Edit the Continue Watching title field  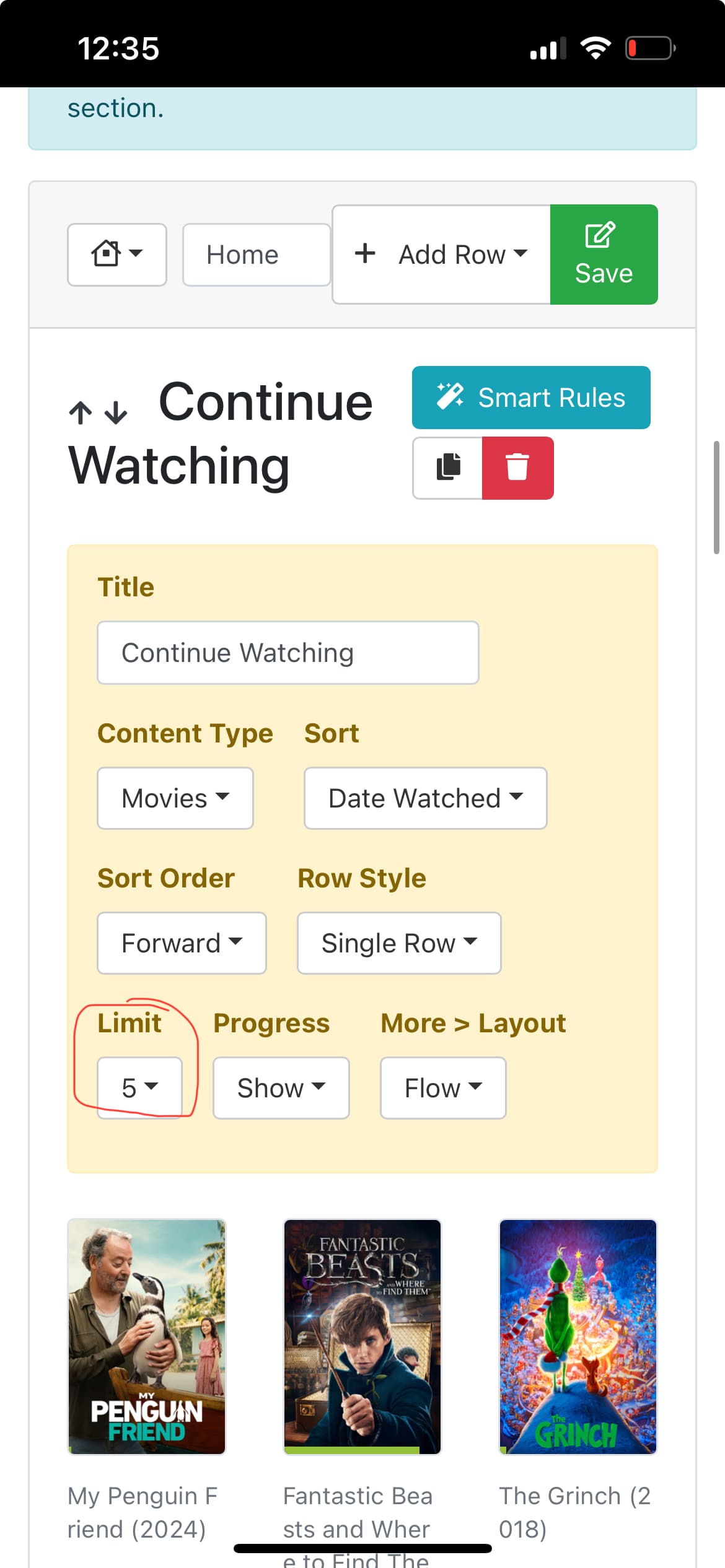coord(288,653)
